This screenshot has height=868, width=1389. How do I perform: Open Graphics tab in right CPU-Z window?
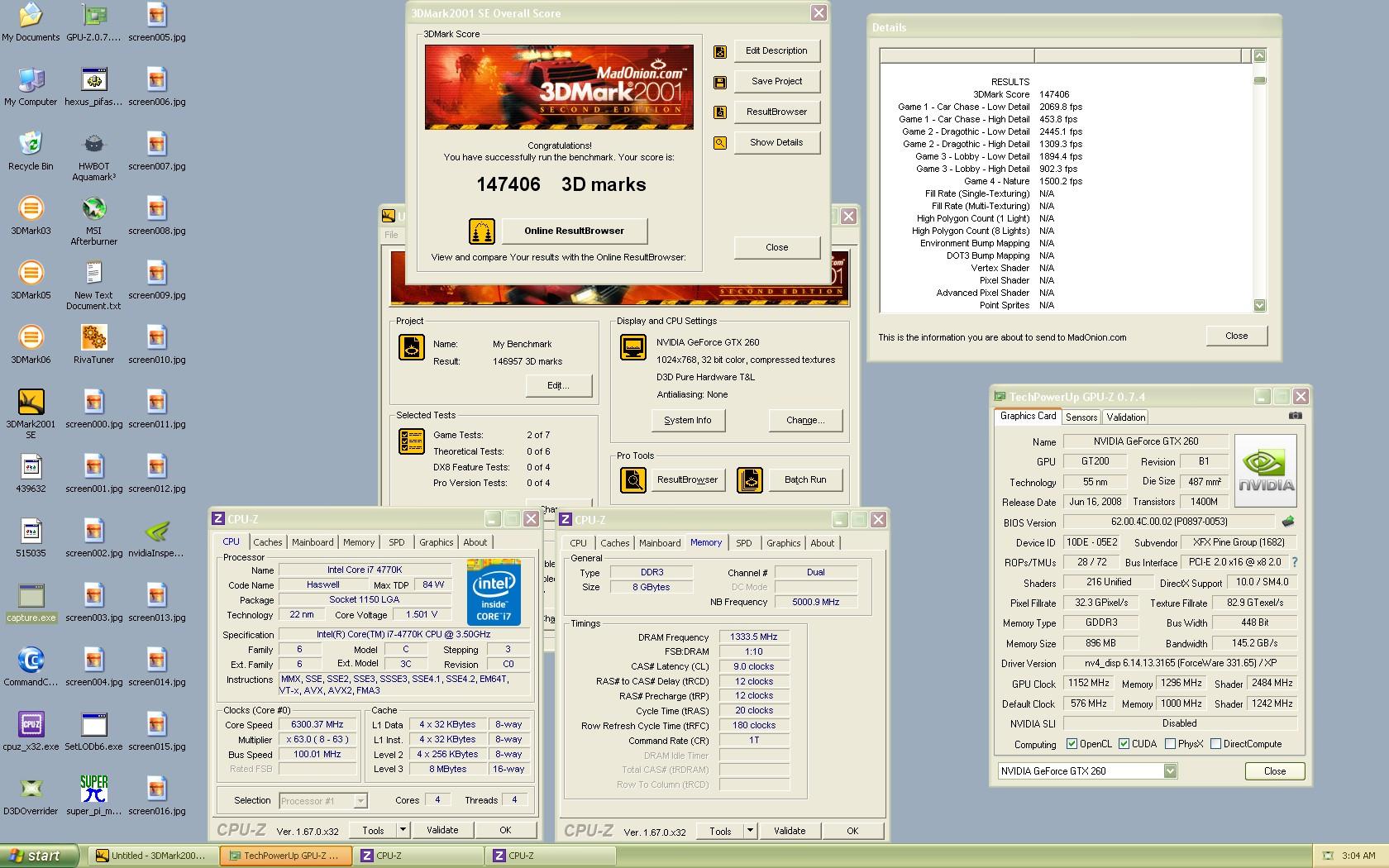click(x=783, y=543)
